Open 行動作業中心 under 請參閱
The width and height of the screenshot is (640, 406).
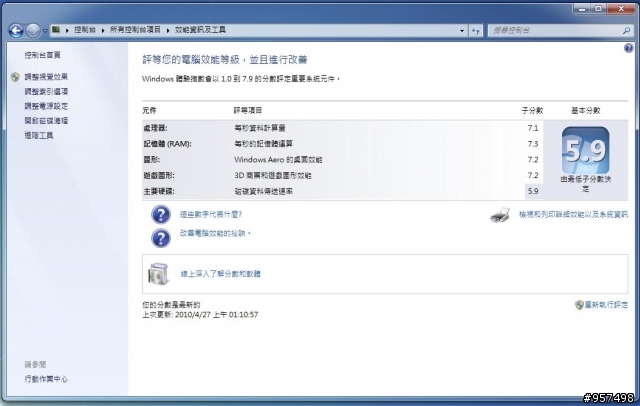(x=46, y=379)
